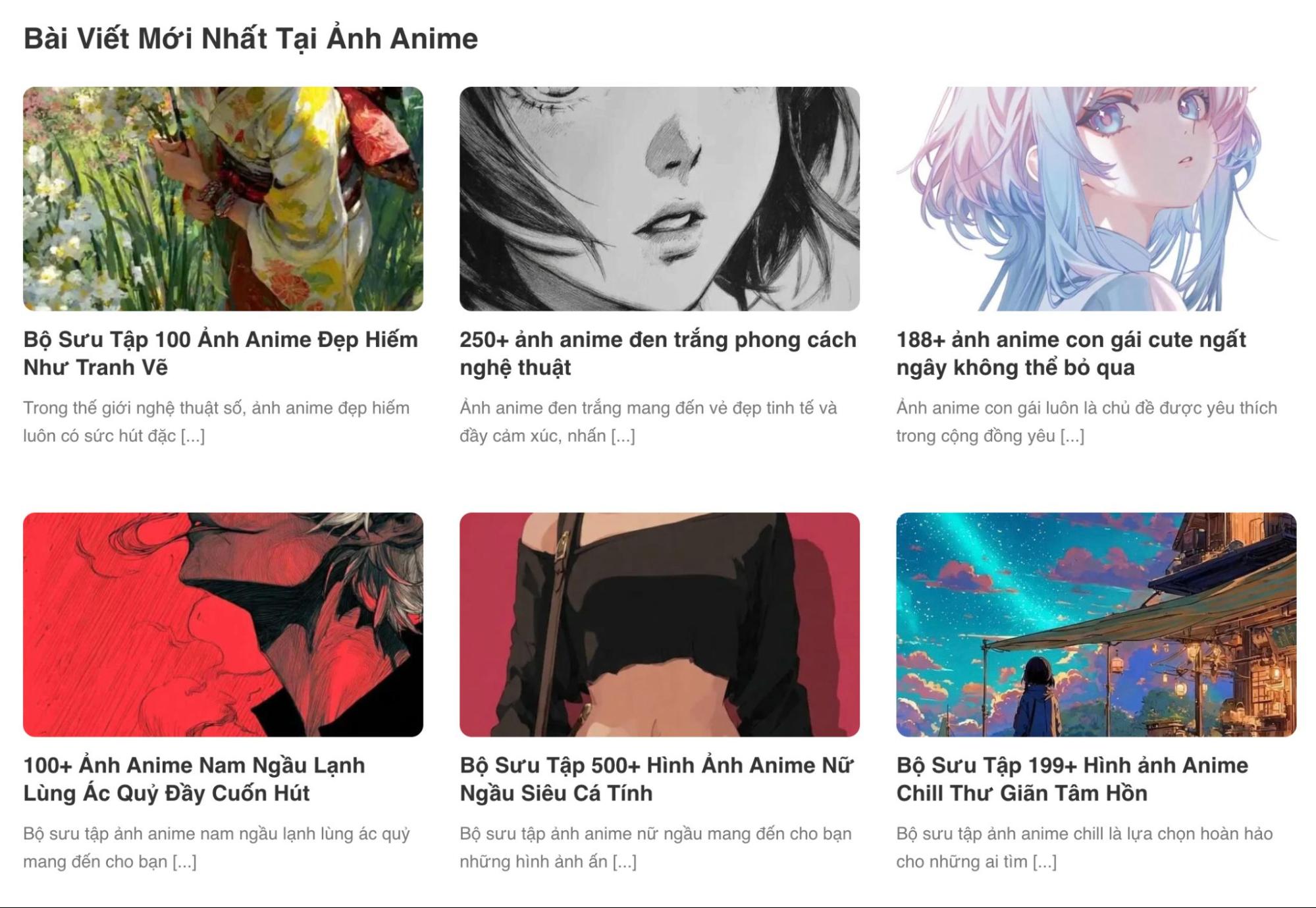
Task: Open the red demon anime boy thumbnail
Action: [x=223, y=625]
